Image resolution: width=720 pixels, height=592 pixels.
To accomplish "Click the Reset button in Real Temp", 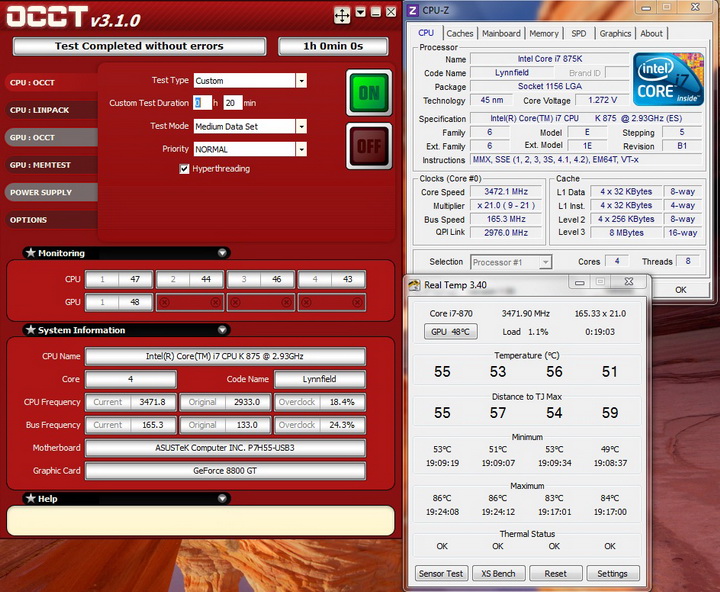I will (x=556, y=574).
